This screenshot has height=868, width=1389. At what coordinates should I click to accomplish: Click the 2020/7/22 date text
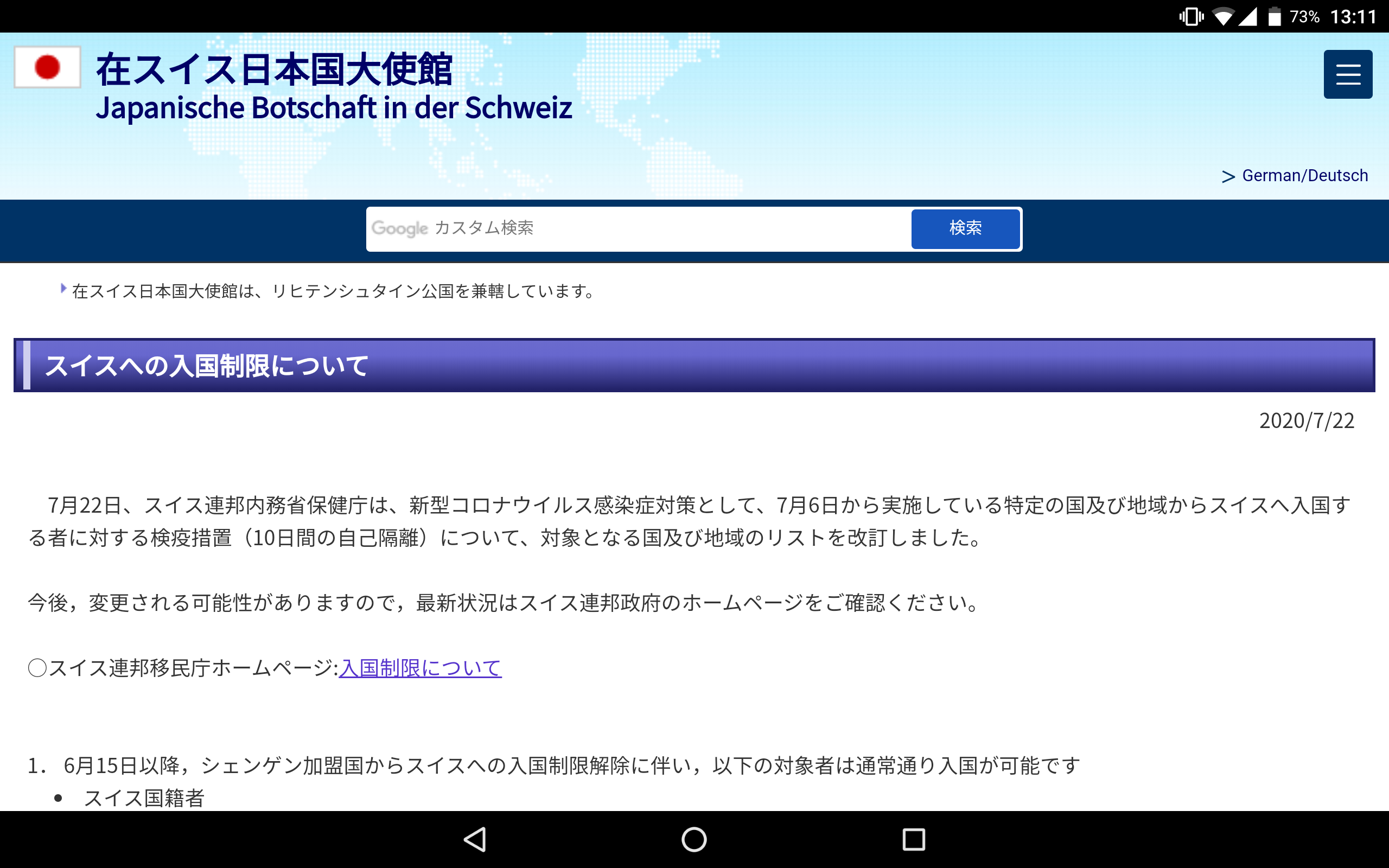pos(1307,421)
